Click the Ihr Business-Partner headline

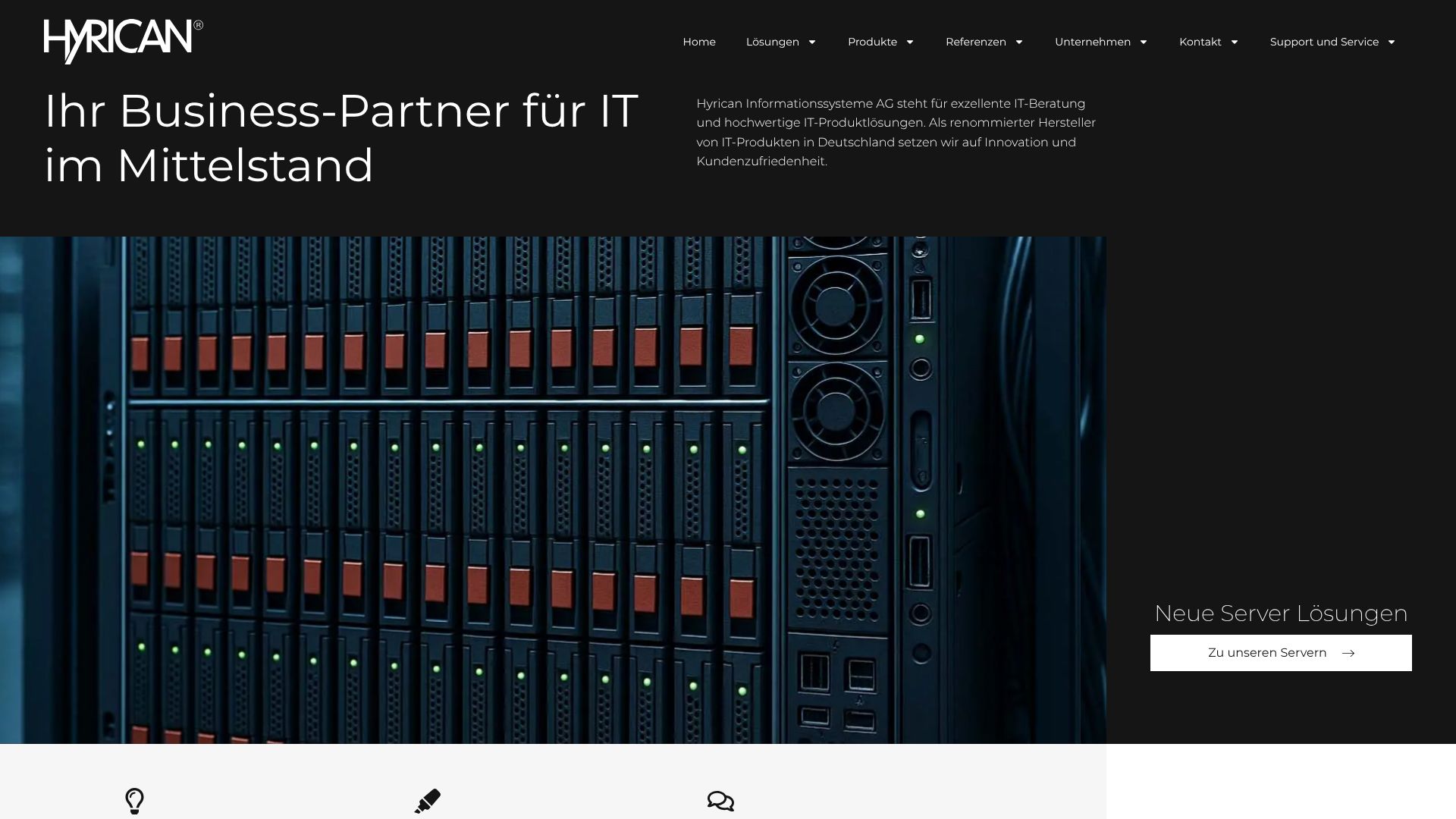[x=341, y=138]
